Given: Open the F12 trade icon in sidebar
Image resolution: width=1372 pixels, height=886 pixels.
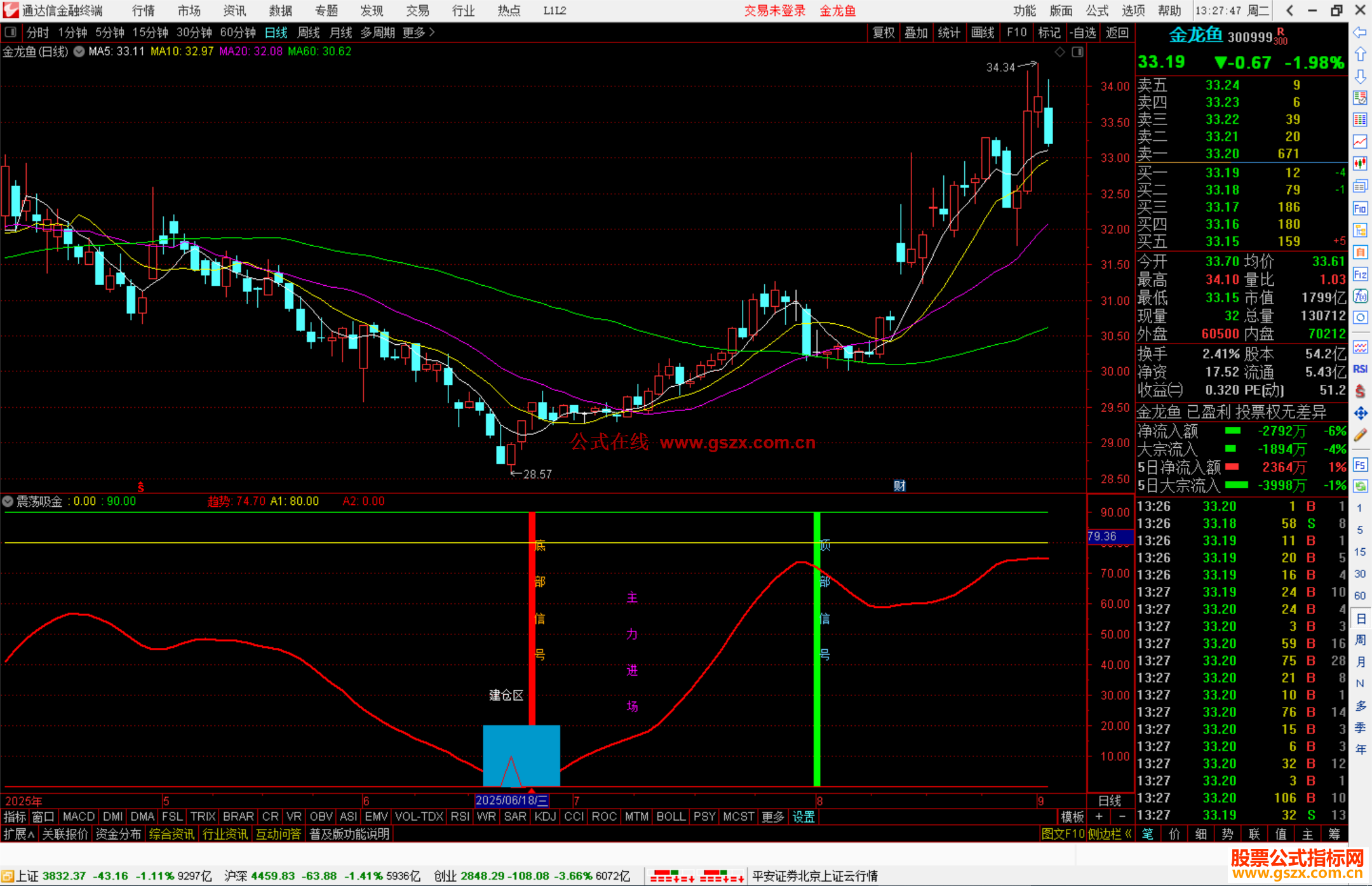Looking at the screenshot, I should pyautogui.click(x=1360, y=274).
